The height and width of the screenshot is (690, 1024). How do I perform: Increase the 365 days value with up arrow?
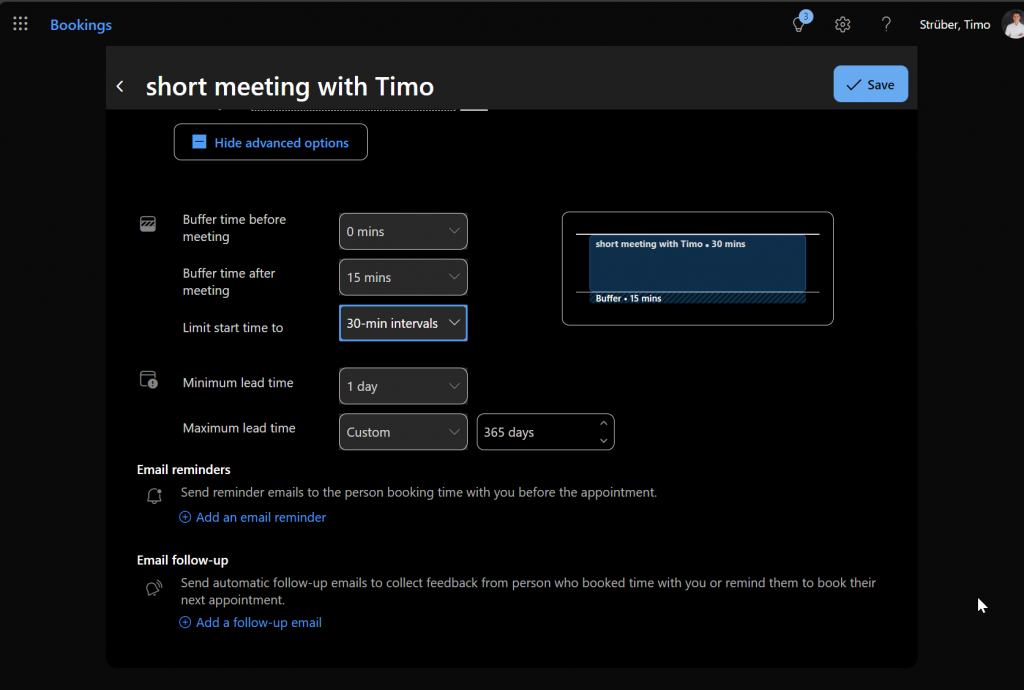point(603,425)
